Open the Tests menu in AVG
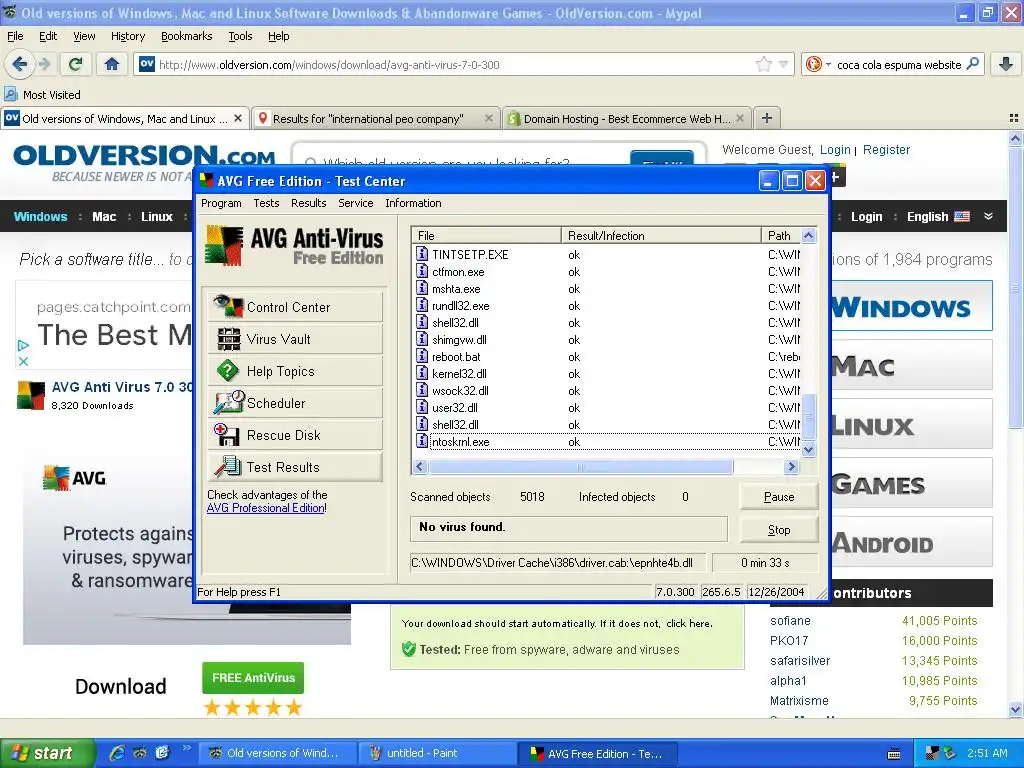 tap(266, 203)
